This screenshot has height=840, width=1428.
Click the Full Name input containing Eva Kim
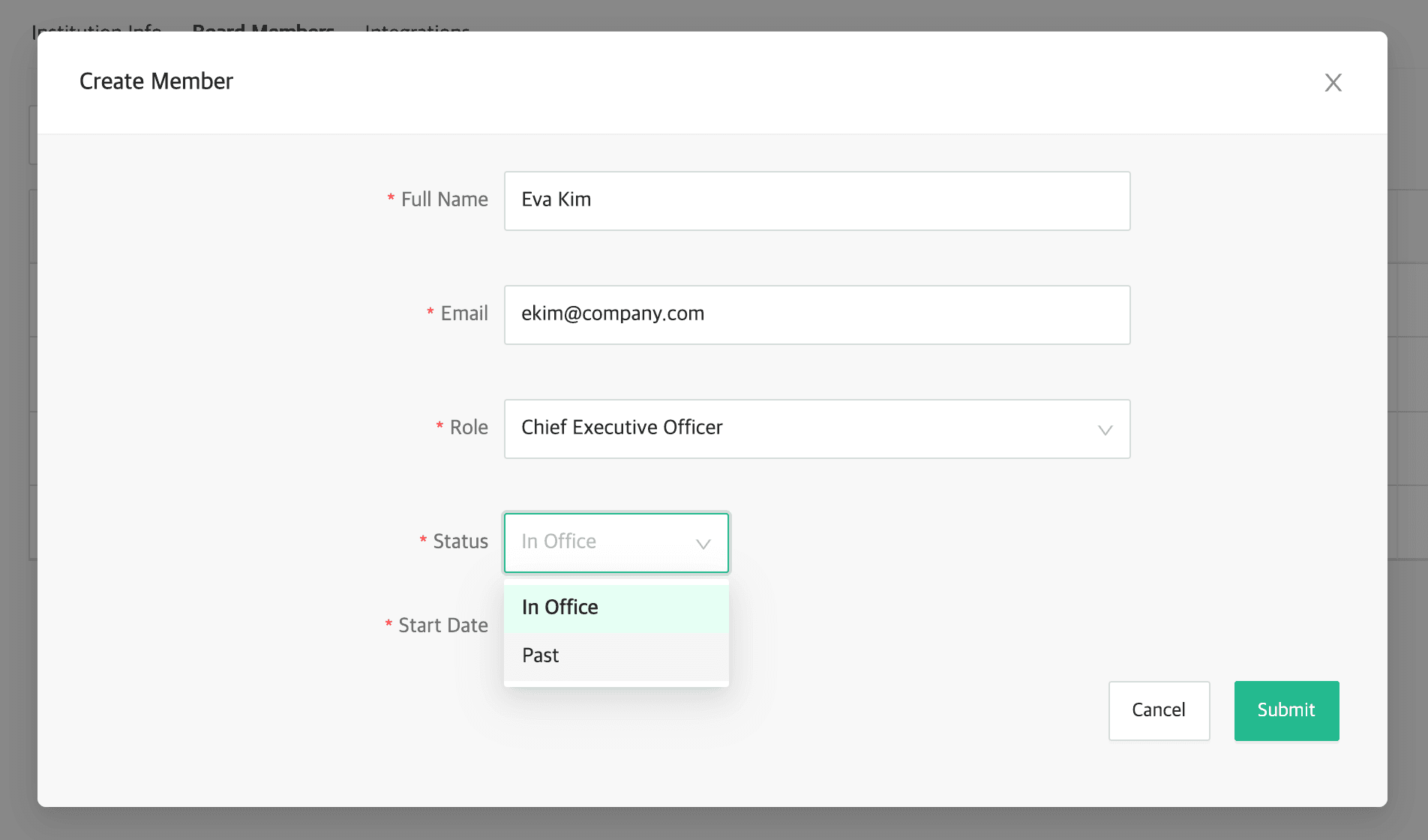click(817, 200)
